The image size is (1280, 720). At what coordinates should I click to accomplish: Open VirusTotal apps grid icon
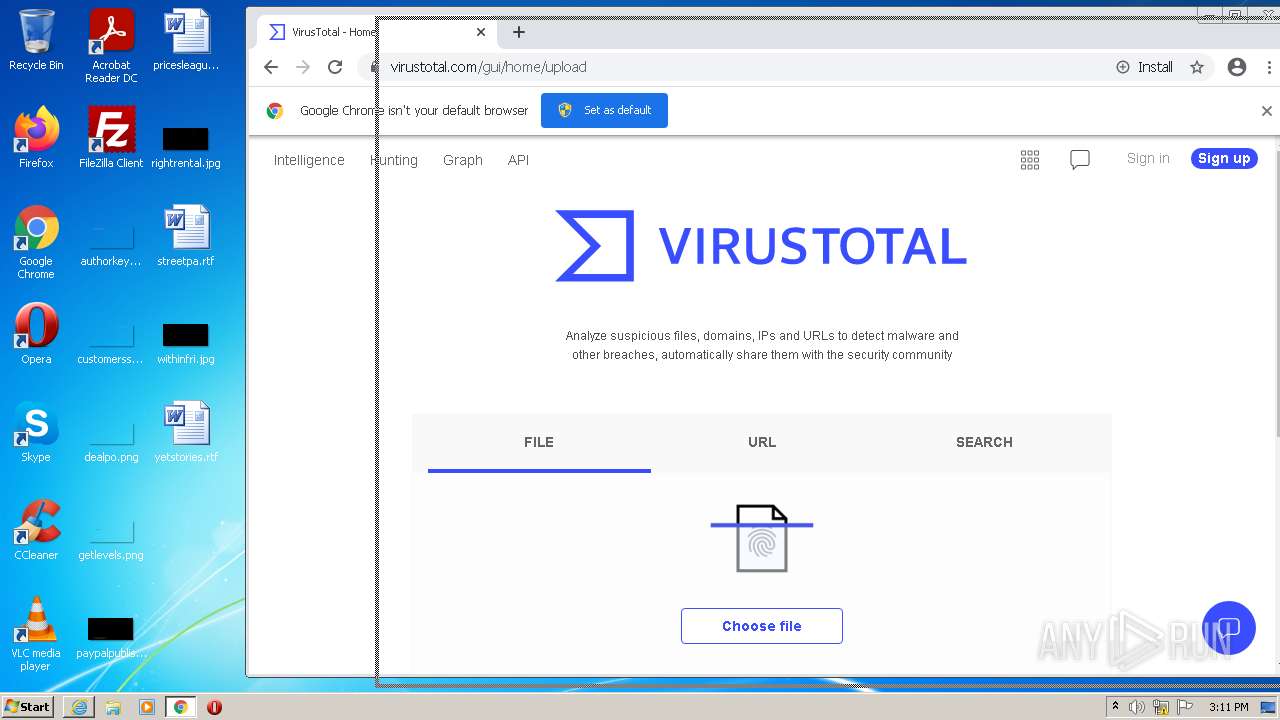(x=1030, y=160)
